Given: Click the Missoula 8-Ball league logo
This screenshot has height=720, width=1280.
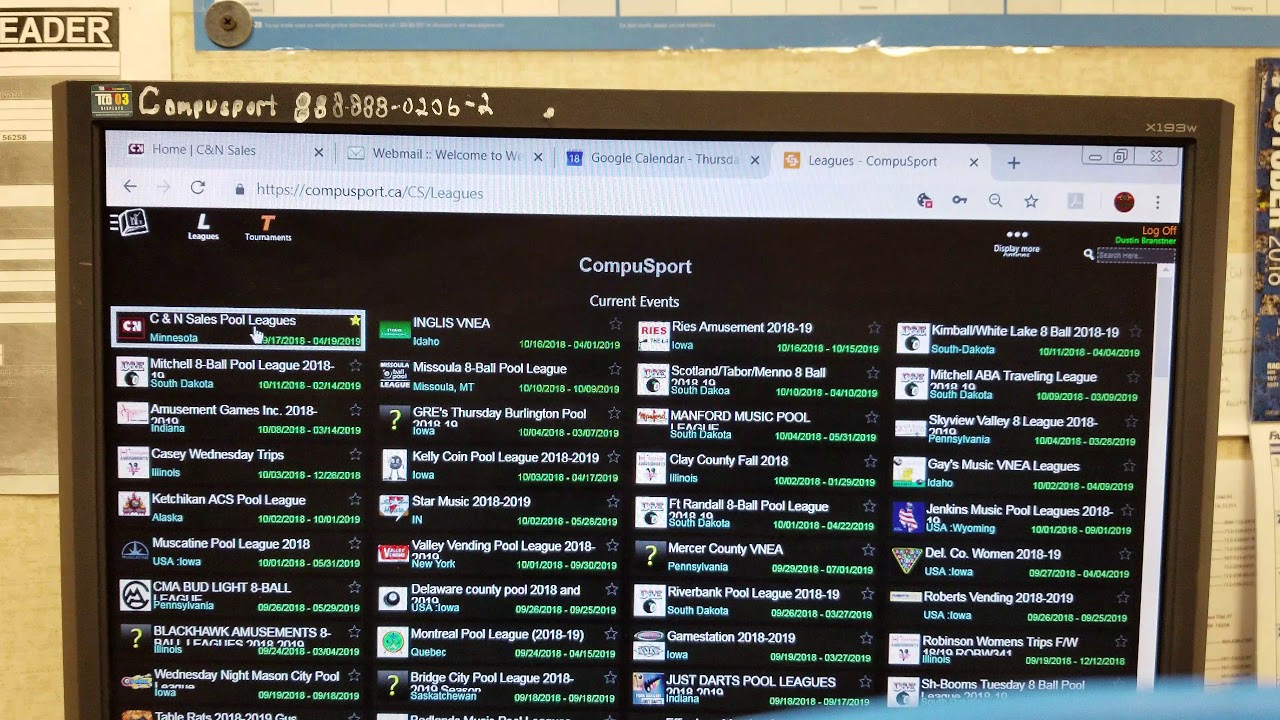Looking at the screenshot, I should pyautogui.click(x=394, y=375).
